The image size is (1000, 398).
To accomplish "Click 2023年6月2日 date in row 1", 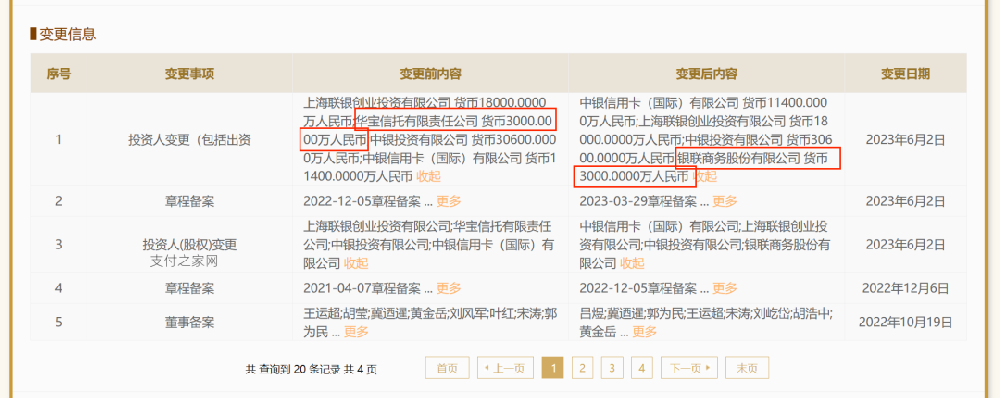I will pos(906,140).
